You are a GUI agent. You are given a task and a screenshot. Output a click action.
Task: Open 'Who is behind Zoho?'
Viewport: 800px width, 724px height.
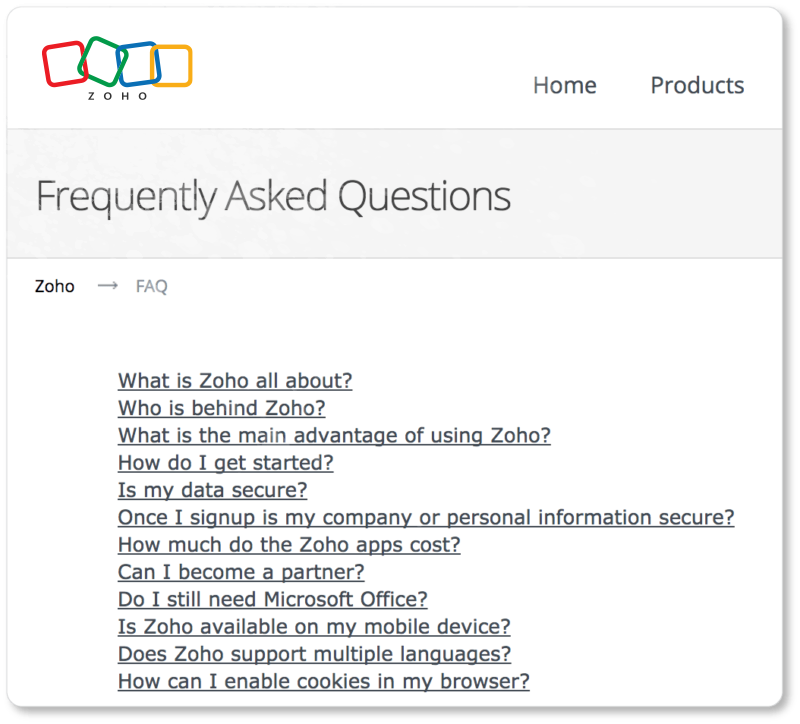(221, 408)
